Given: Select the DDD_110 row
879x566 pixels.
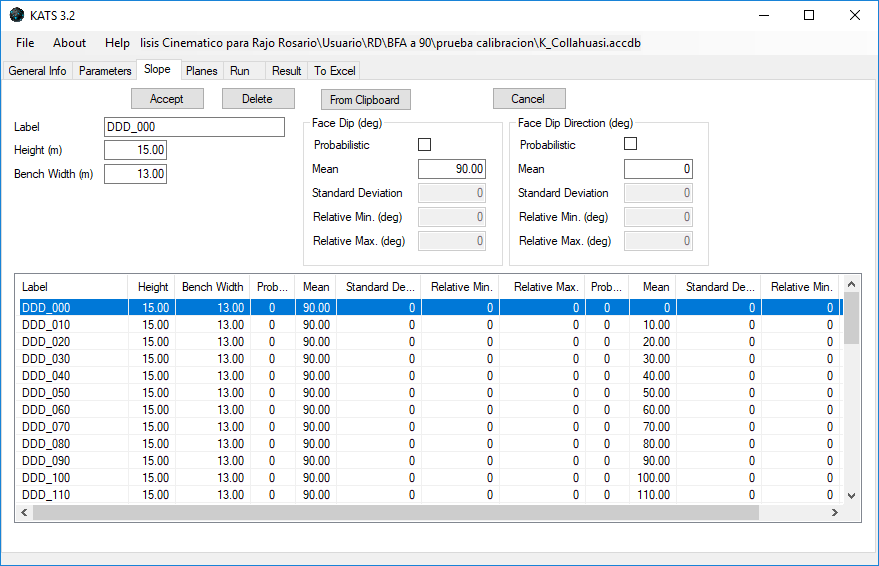Looking at the screenshot, I should 431,495.
